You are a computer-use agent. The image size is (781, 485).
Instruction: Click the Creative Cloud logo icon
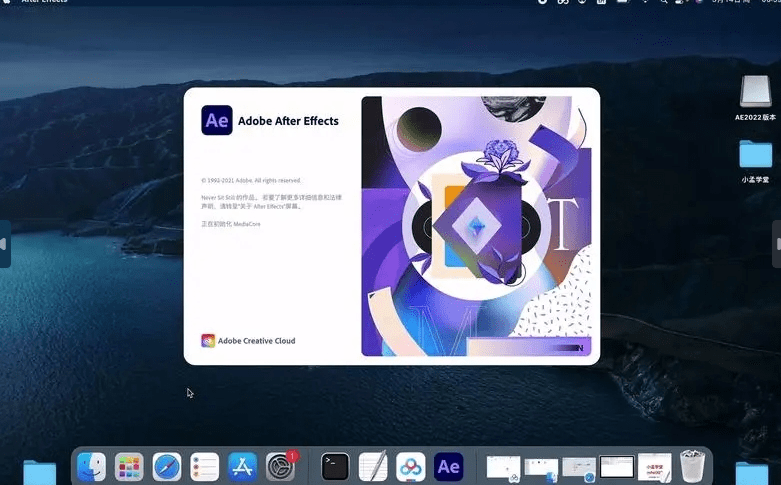(x=208, y=341)
